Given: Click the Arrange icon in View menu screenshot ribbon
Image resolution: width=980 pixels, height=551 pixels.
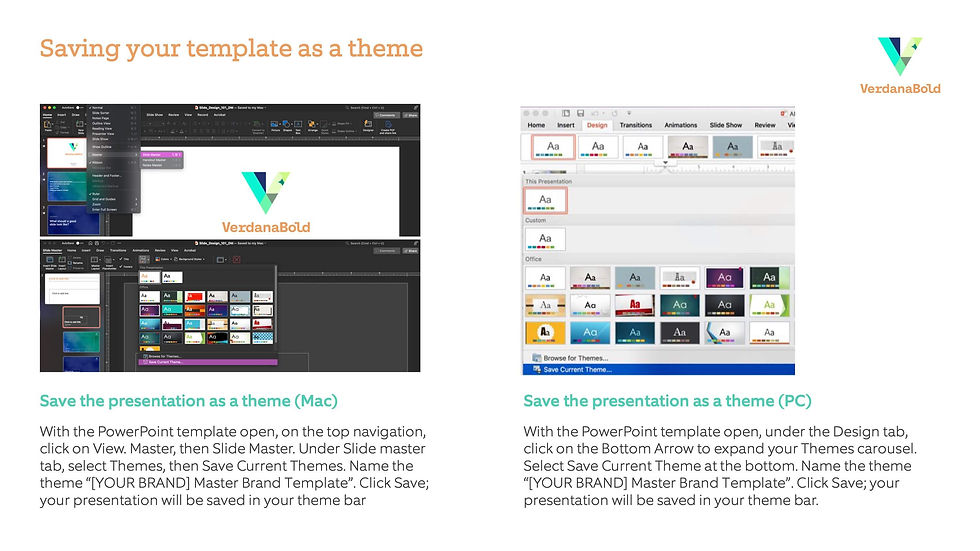Looking at the screenshot, I should click(x=313, y=127).
